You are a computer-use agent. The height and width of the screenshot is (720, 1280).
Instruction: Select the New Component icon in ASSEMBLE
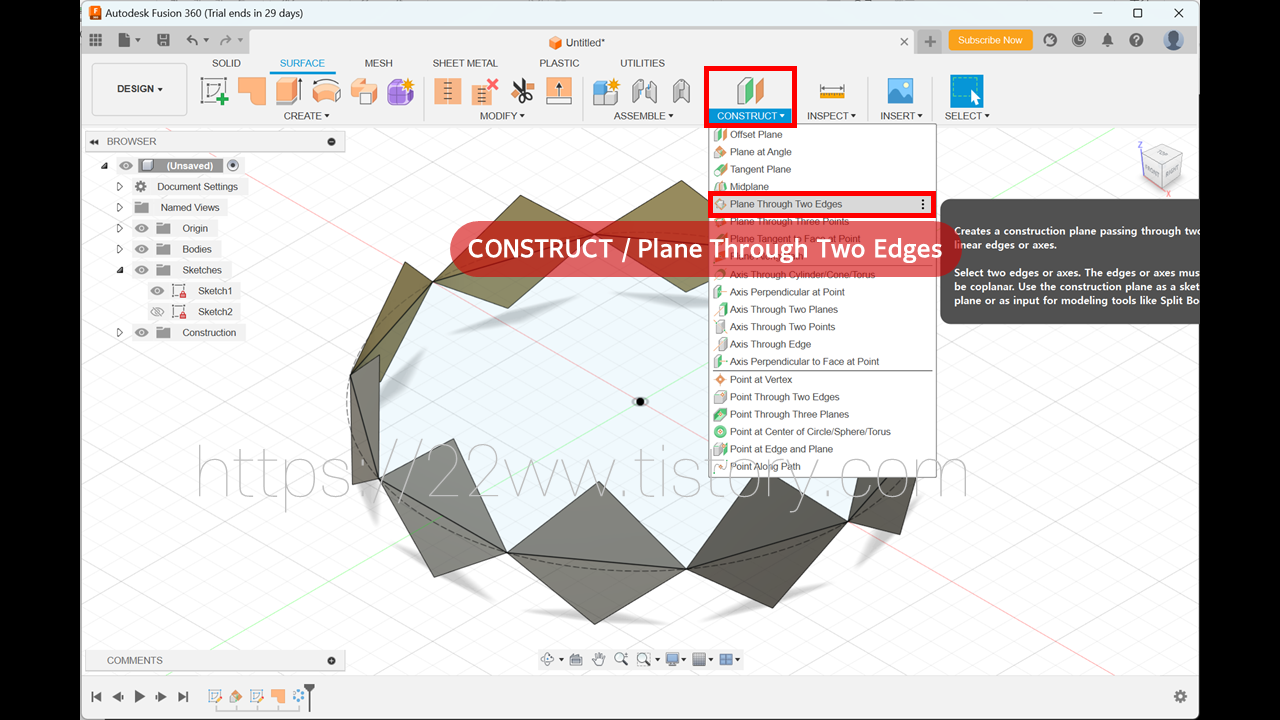click(606, 91)
